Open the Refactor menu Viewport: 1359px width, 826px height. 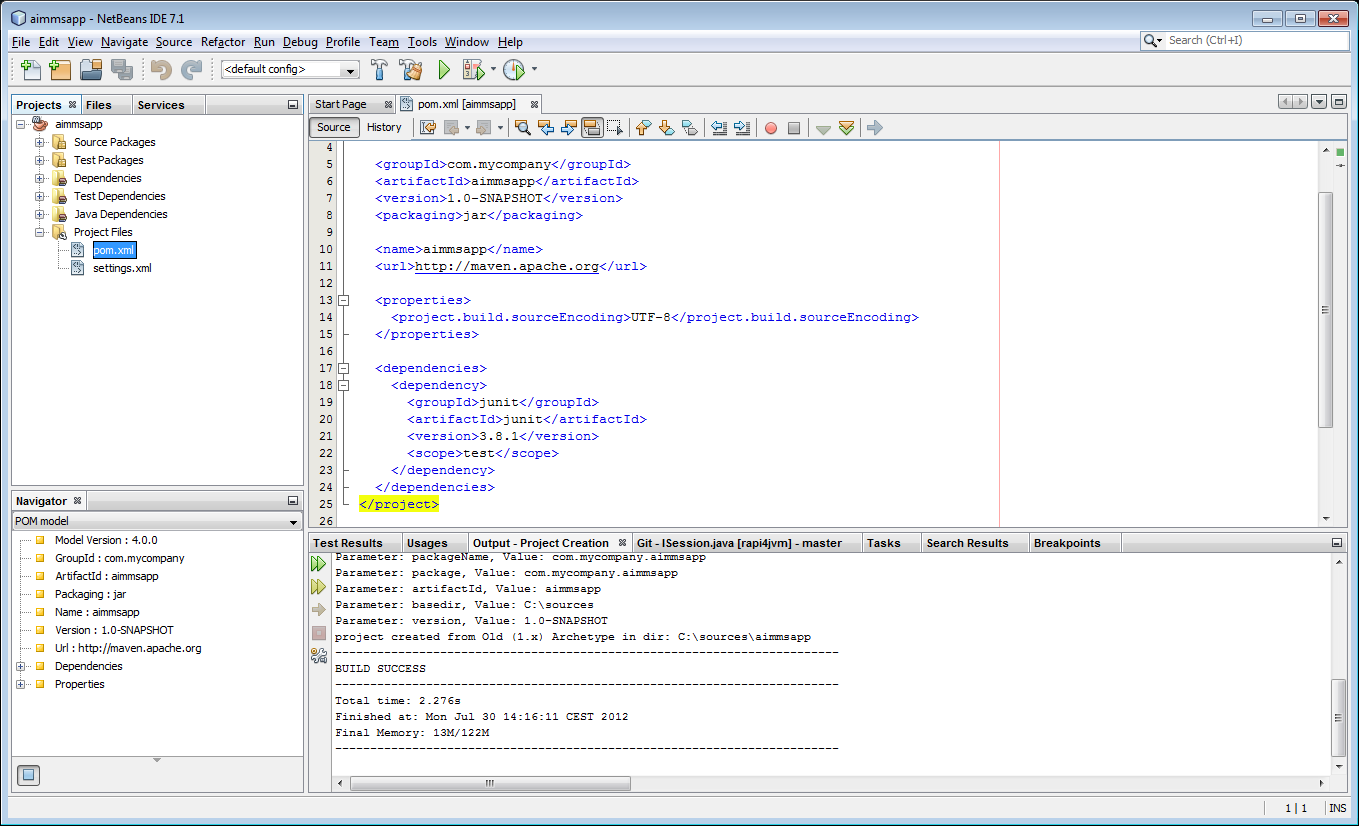[x=223, y=42]
